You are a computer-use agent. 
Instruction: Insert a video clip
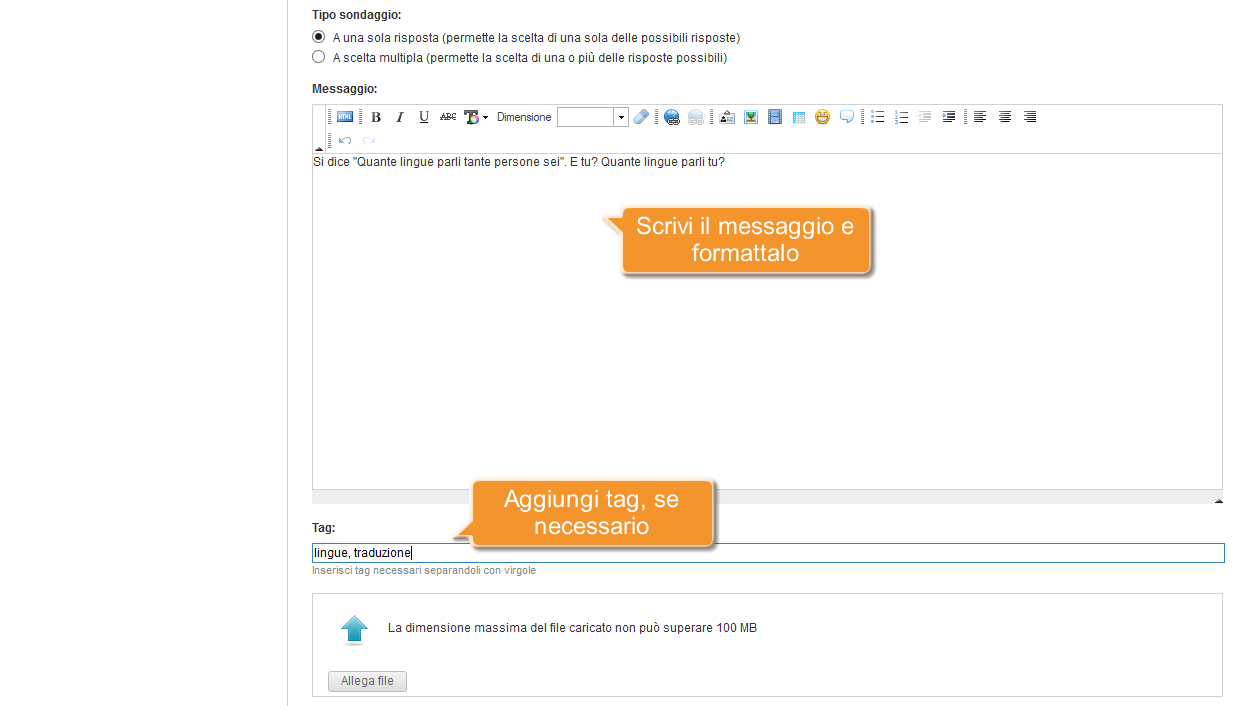point(775,117)
